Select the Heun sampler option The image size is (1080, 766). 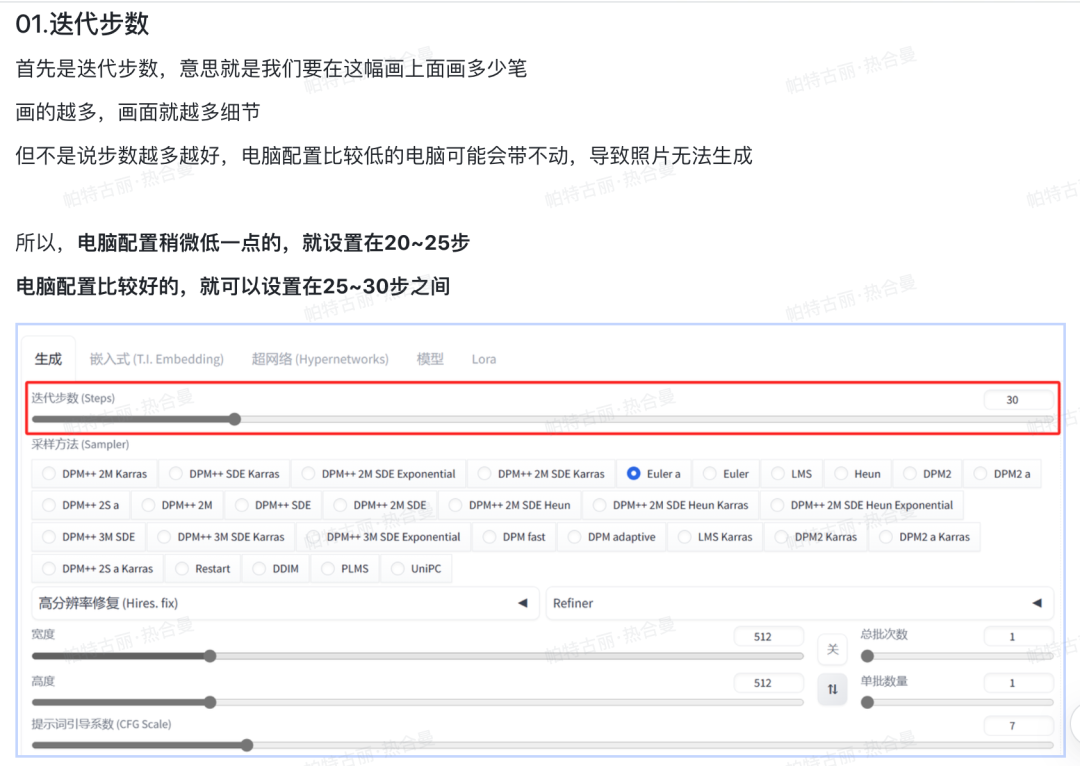[x=858, y=474]
